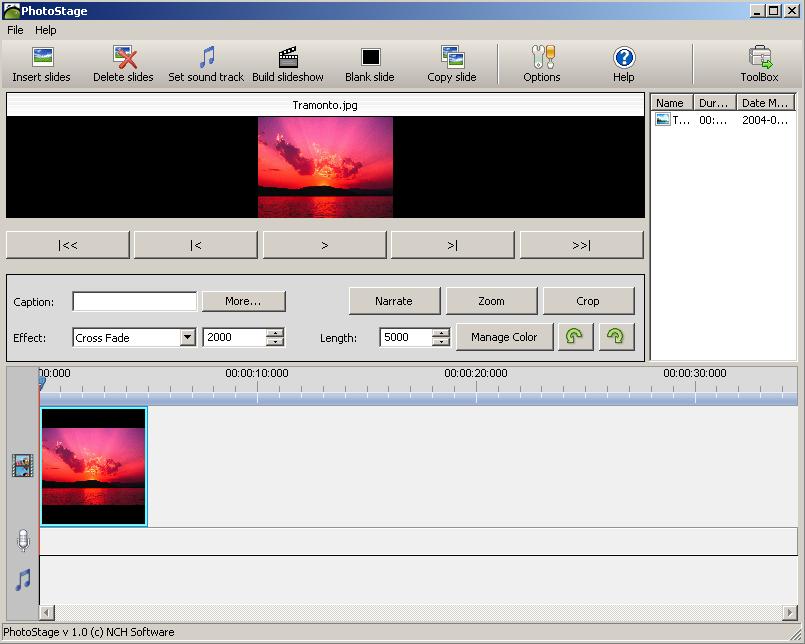805x644 pixels.
Task: Rotate image counterclockwise with left green arrow
Action: (x=574, y=337)
